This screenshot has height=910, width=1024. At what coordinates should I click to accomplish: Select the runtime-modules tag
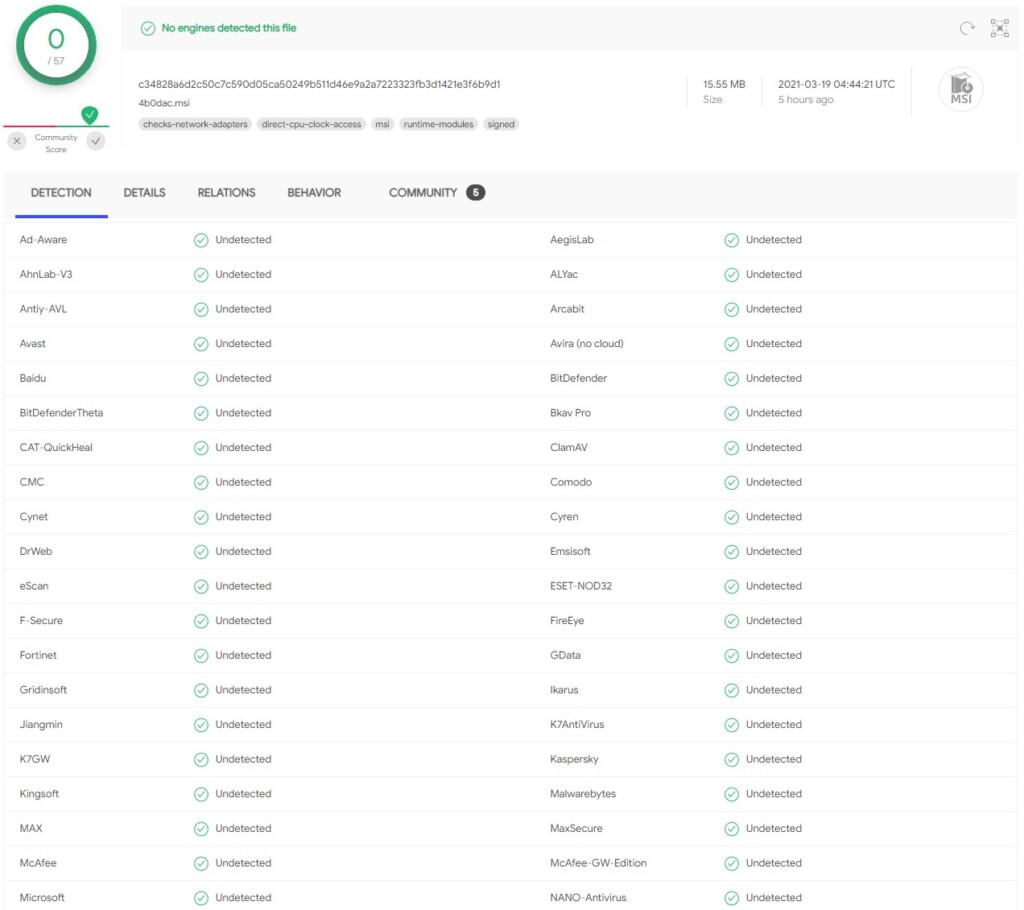point(438,124)
